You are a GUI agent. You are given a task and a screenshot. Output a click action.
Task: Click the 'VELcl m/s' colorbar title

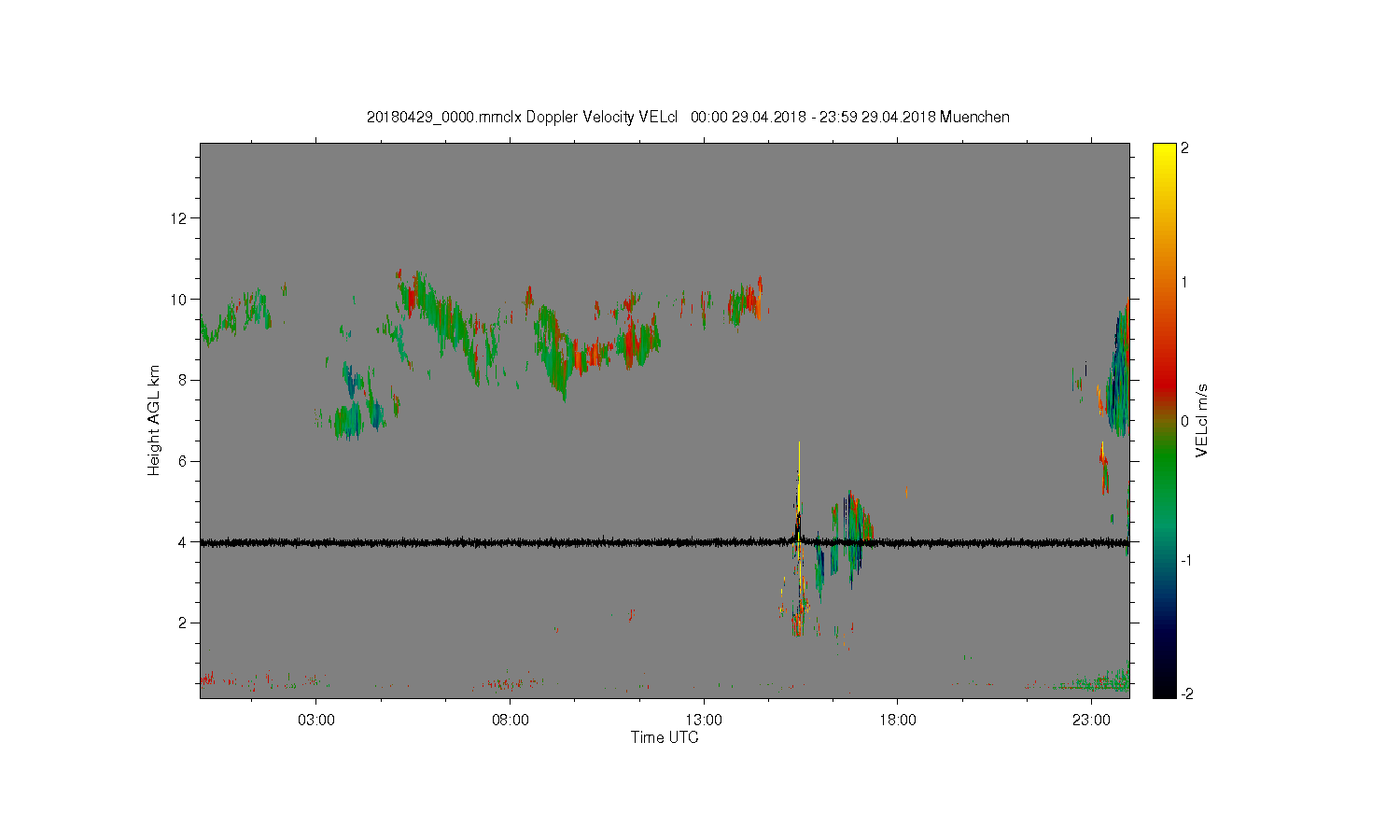click(x=1202, y=420)
